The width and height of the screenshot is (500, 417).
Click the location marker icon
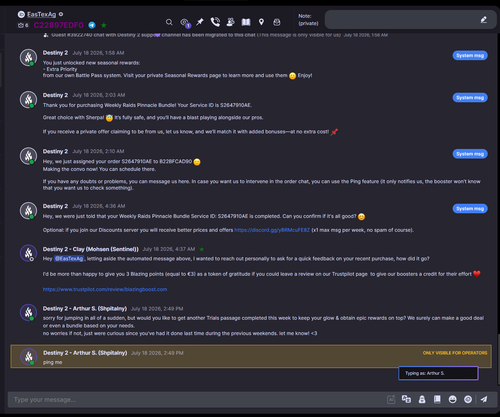(261, 22)
